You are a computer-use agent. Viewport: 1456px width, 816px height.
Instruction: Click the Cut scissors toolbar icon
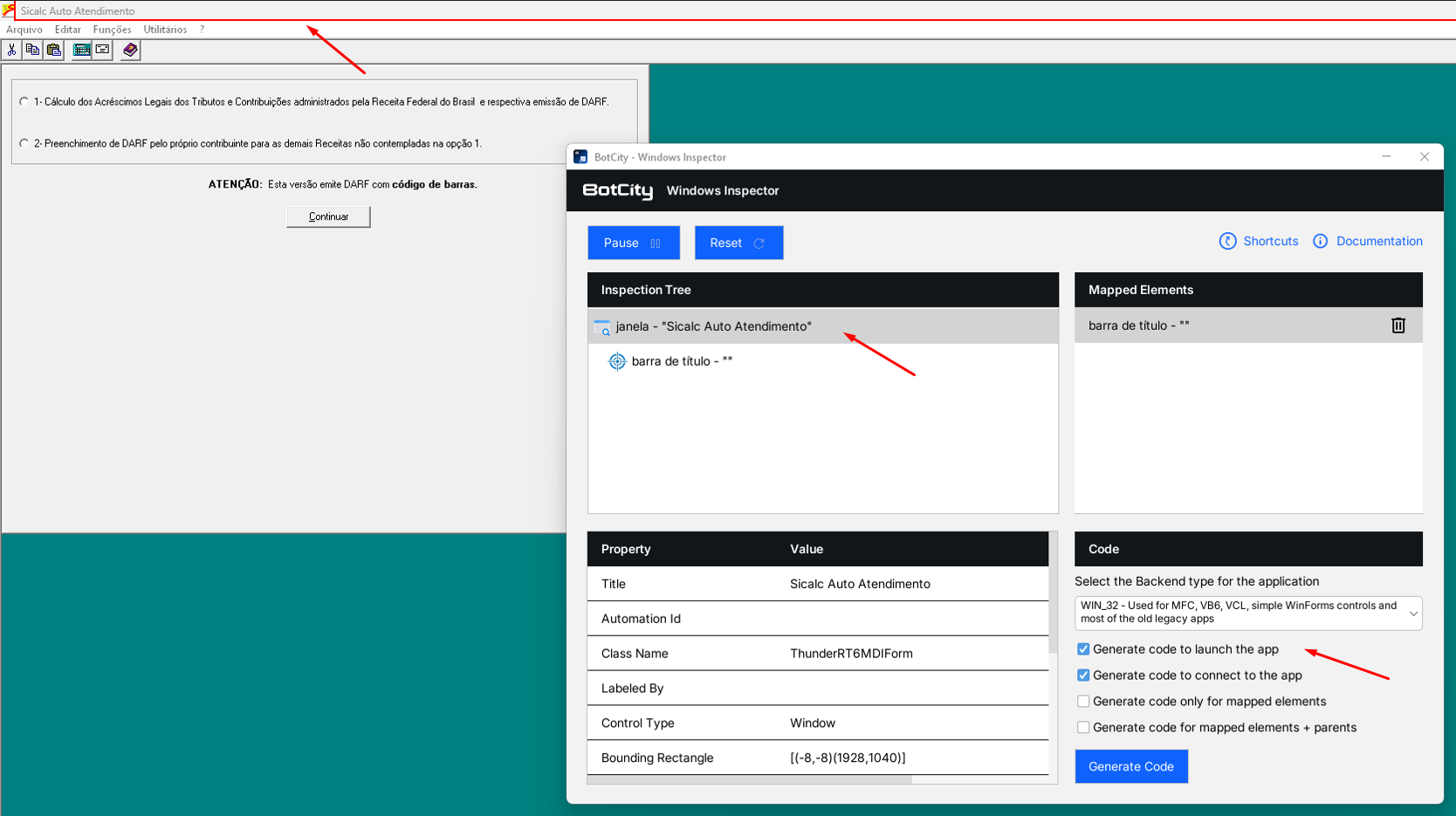[11, 51]
